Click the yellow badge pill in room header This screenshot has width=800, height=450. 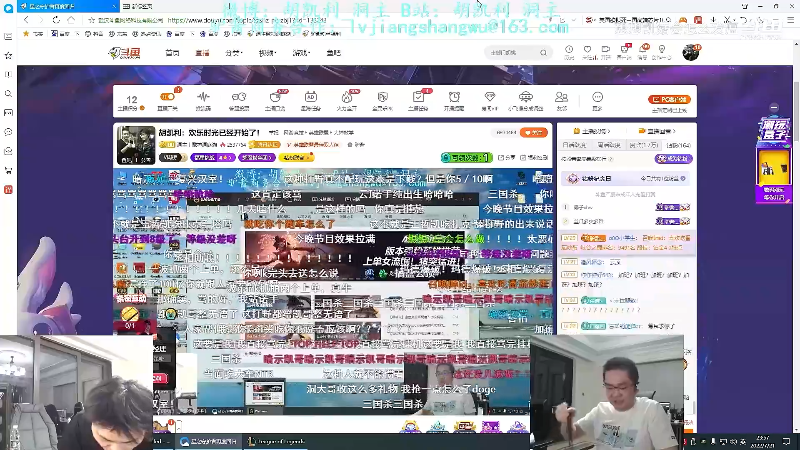(x=296, y=158)
